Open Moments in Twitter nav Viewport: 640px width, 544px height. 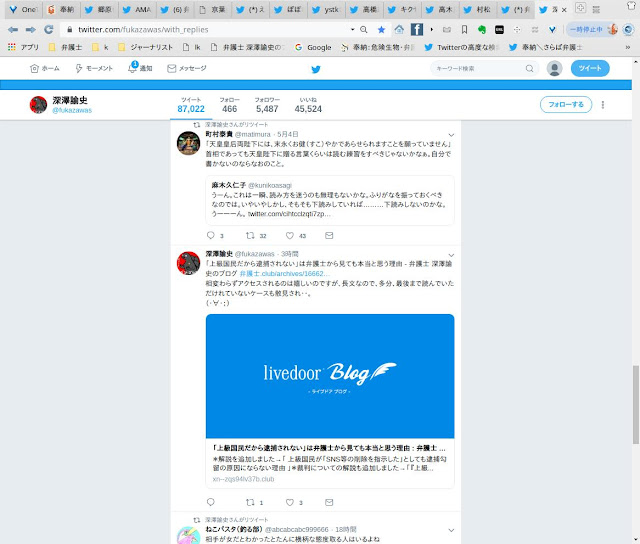[94, 68]
